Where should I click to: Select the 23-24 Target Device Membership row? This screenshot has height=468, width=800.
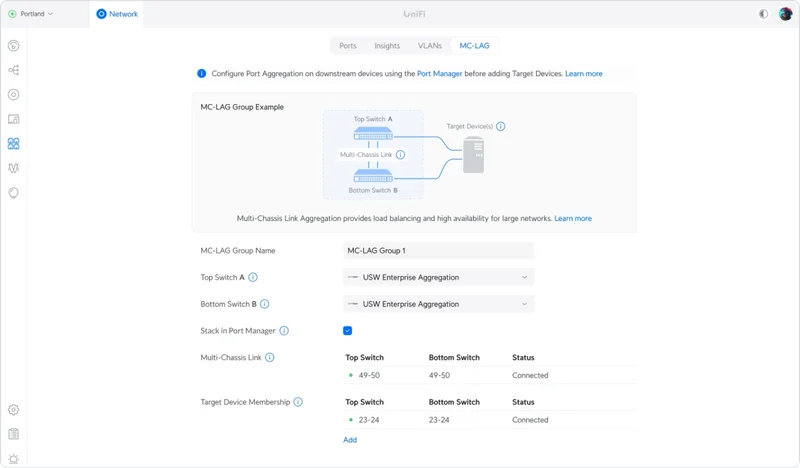point(490,420)
